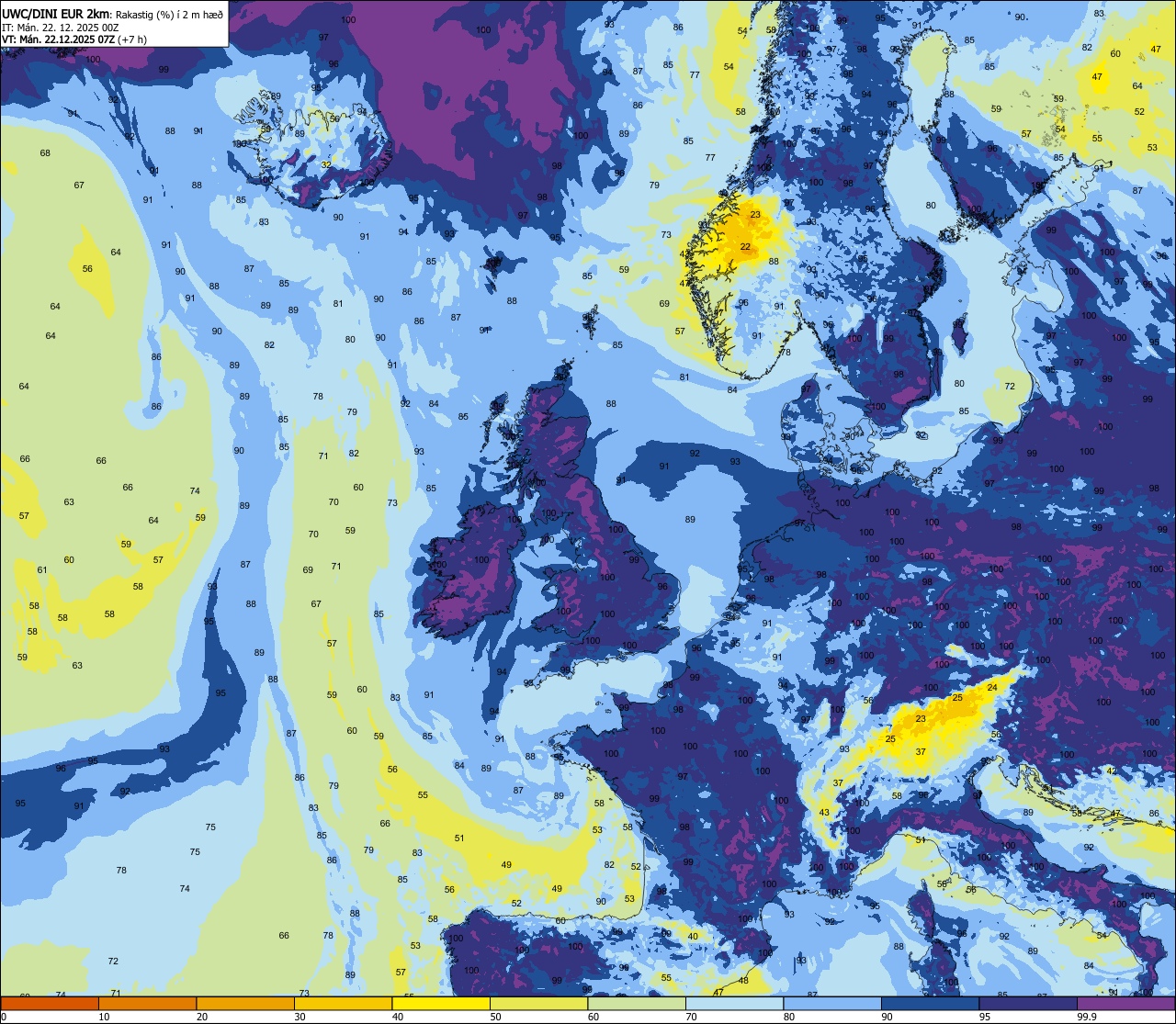Click the legend tick label 20

pyautogui.click(x=202, y=1017)
